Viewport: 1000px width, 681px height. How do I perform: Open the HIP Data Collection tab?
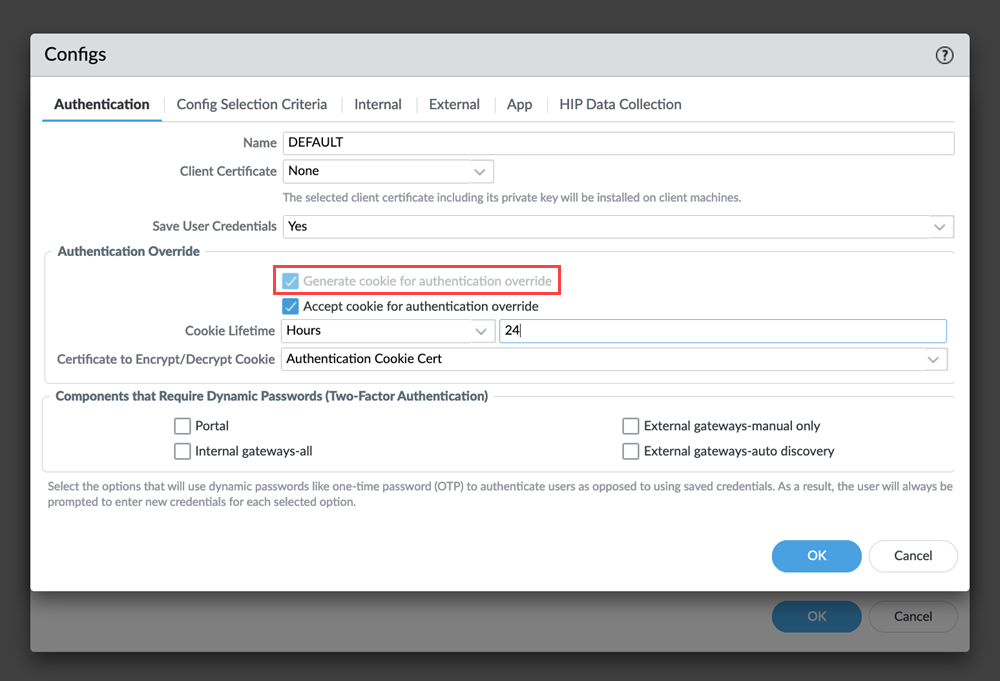click(620, 104)
